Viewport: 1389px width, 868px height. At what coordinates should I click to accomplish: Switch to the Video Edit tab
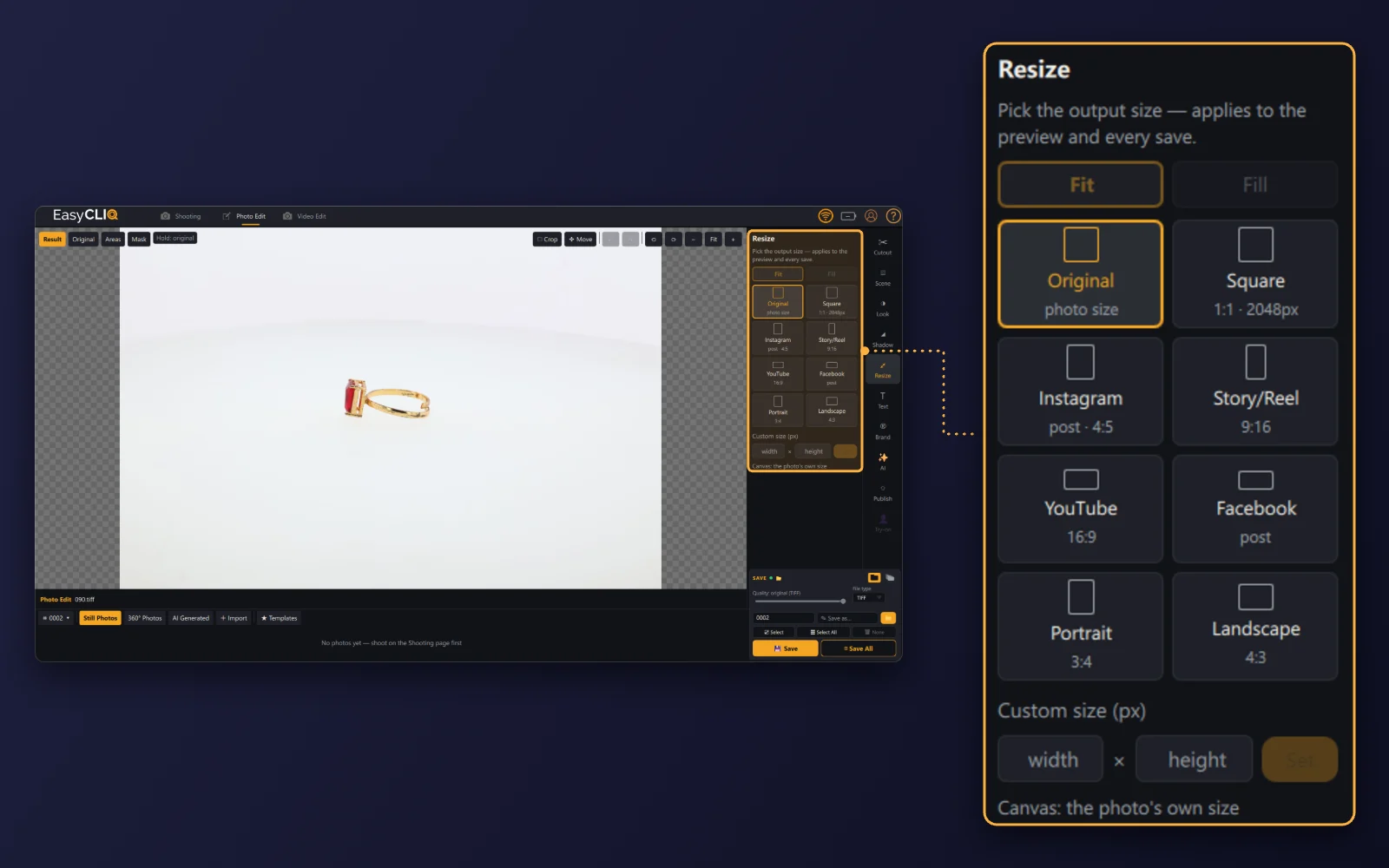coord(305,216)
